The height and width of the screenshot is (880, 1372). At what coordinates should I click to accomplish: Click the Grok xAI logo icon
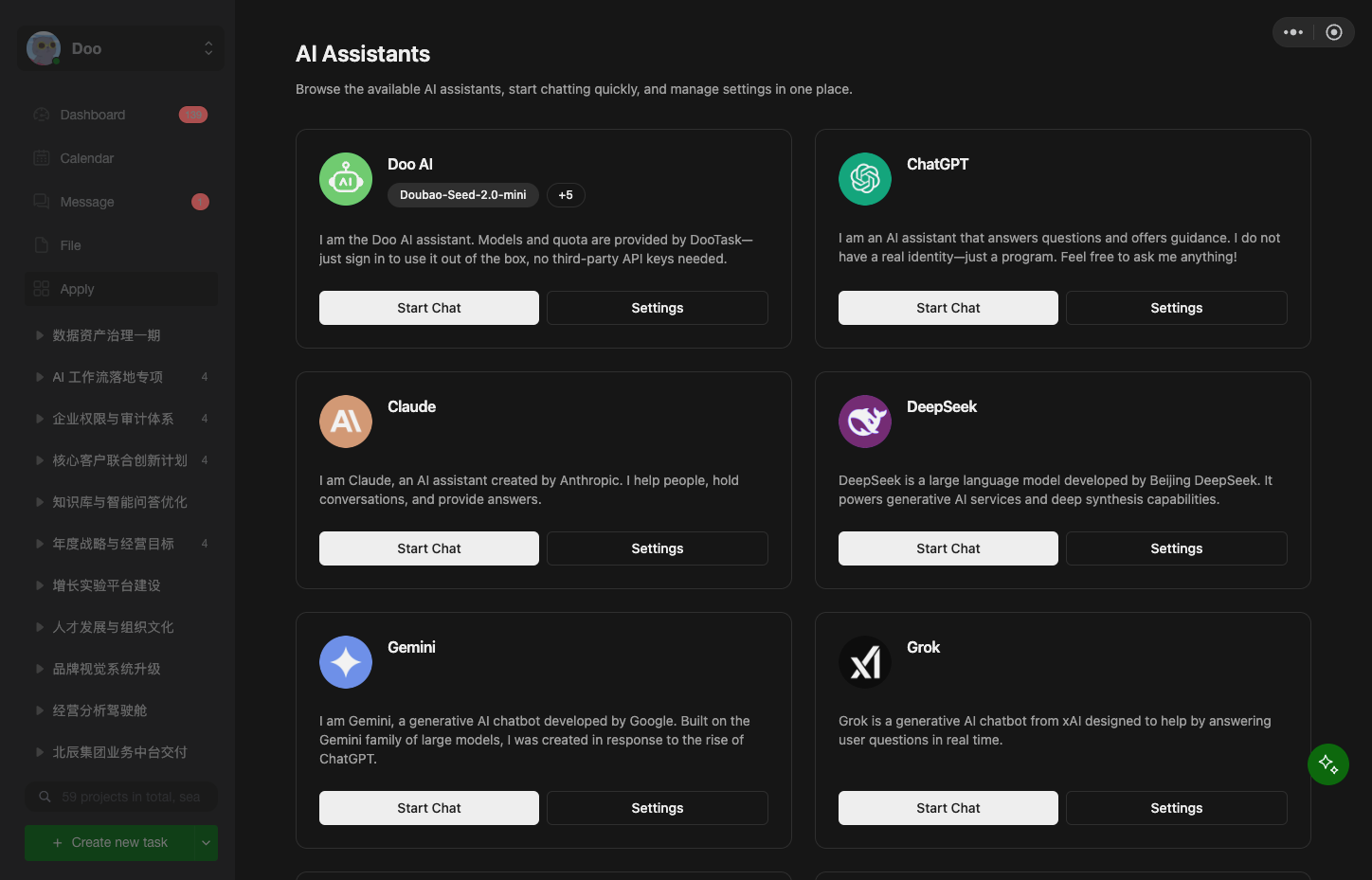point(865,662)
